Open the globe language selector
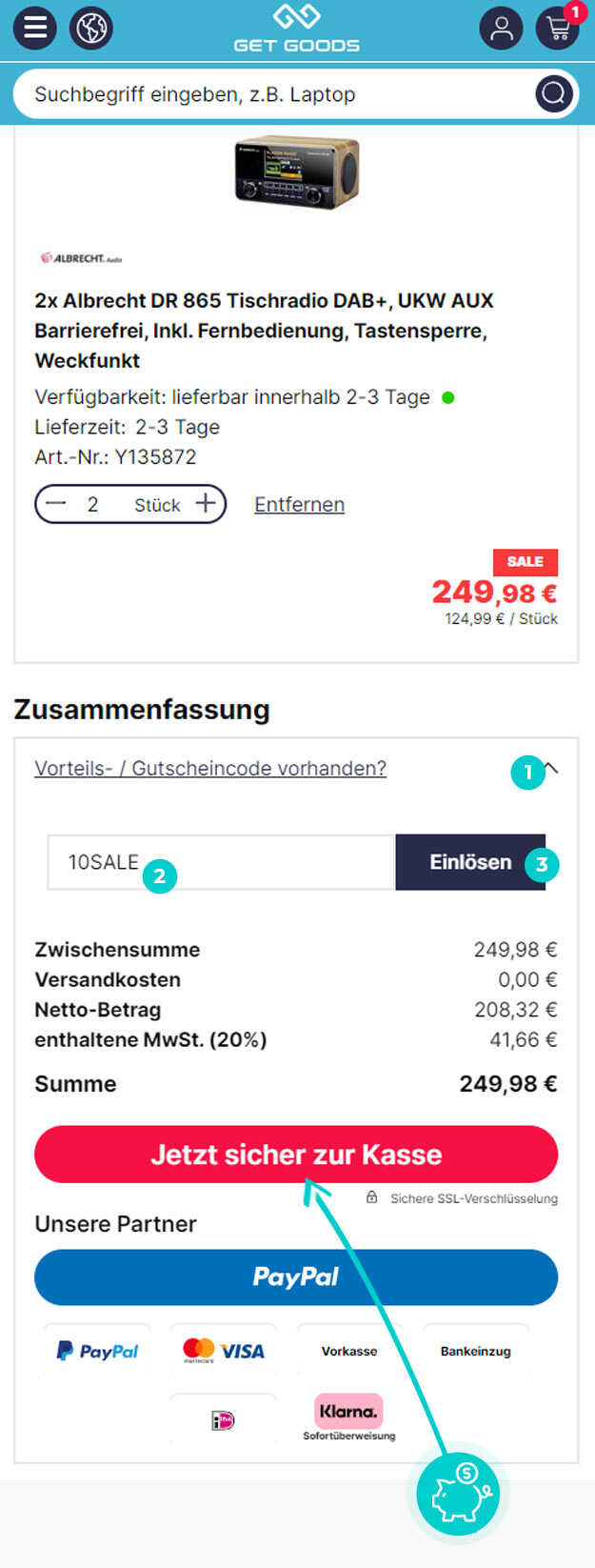This screenshot has width=595, height=1568. point(91,28)
